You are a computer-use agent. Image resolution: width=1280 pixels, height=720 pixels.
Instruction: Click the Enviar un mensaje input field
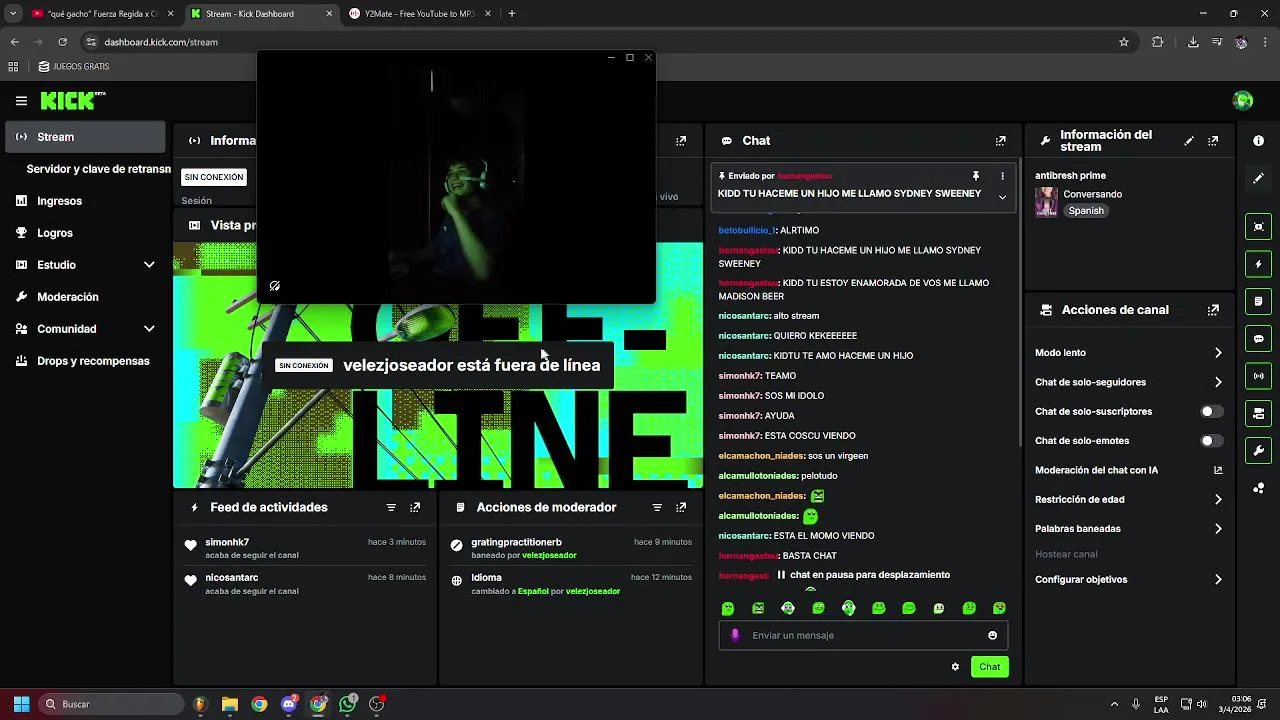click(863, 635)
